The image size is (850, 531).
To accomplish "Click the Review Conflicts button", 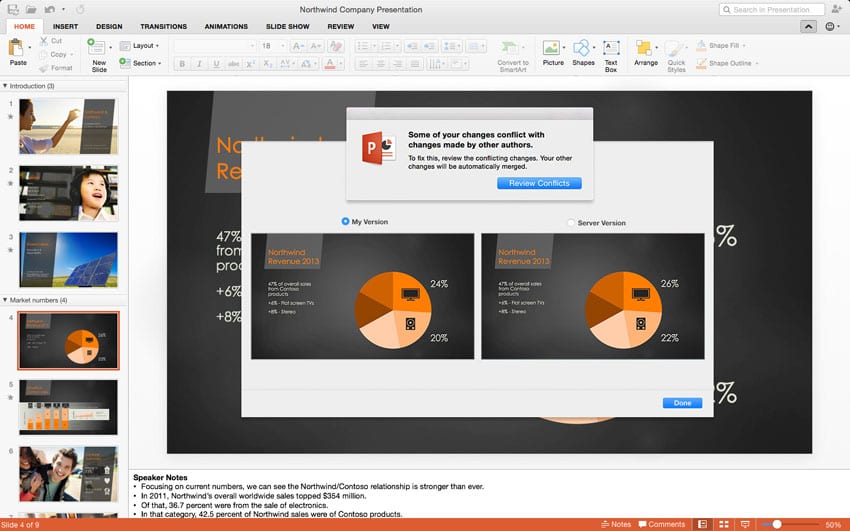I will pyautogui.click(x=538, y=183).
